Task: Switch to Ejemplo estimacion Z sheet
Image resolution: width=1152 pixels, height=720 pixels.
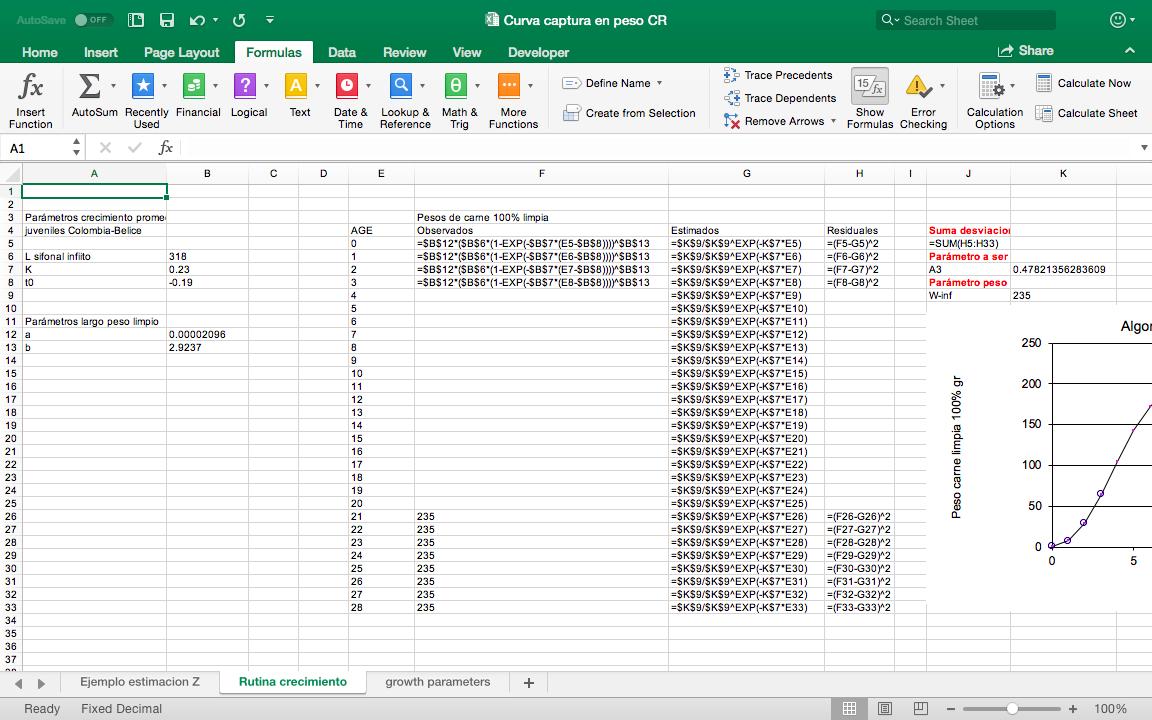Action: (x=140, y=682)
